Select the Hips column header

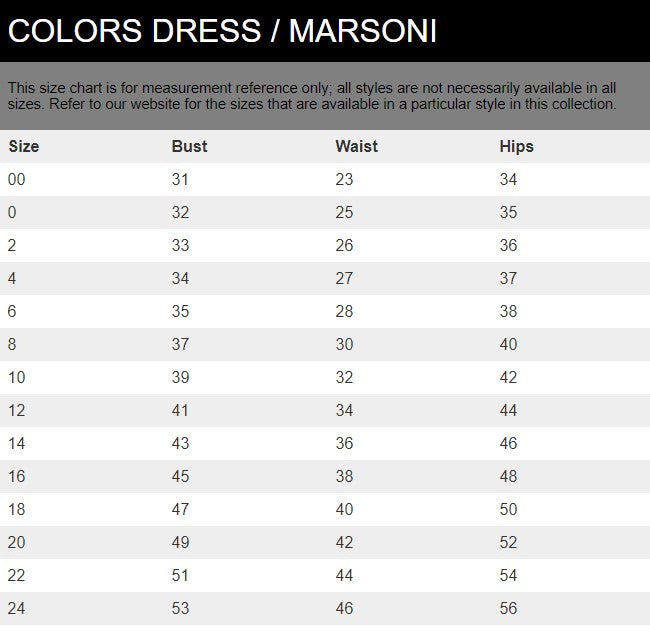coord(516,146)
